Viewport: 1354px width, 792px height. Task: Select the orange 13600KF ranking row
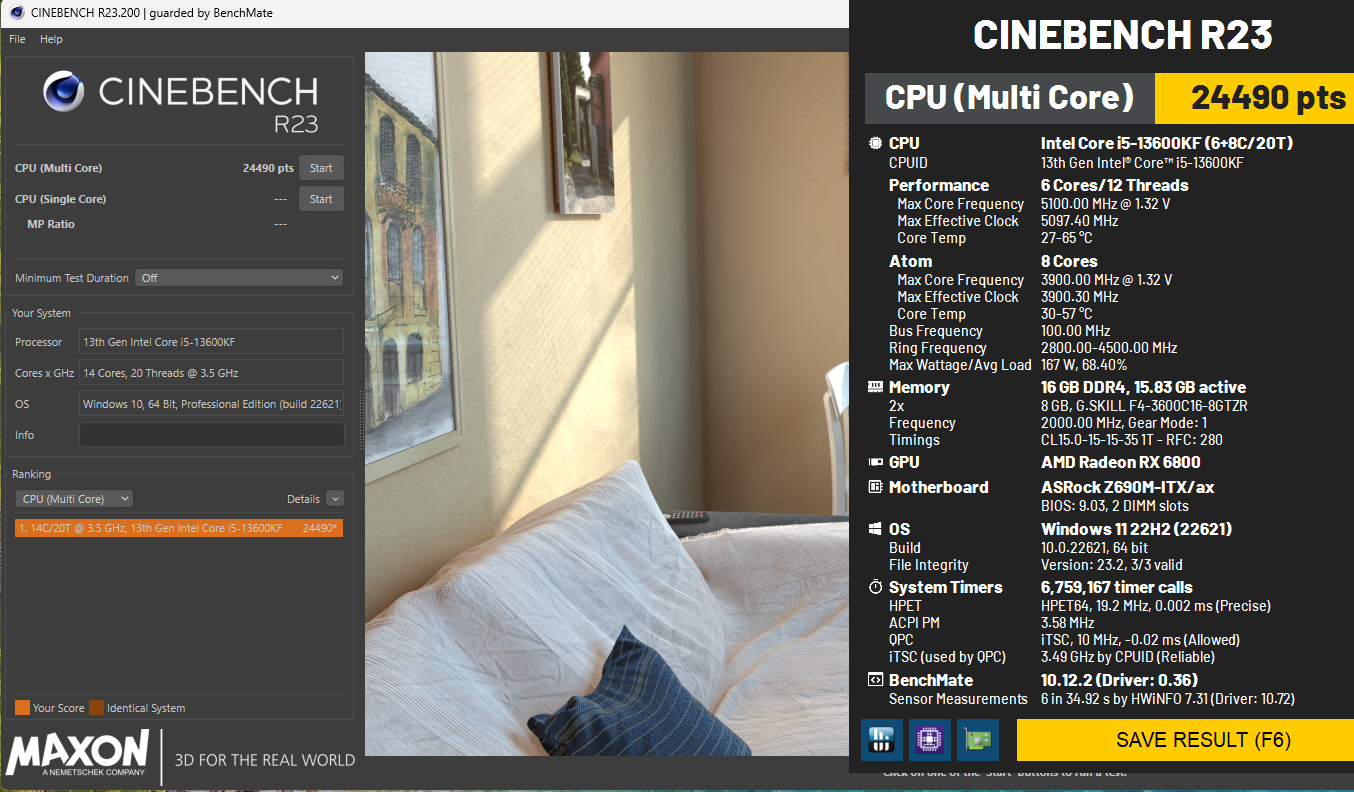coord(179,528)
